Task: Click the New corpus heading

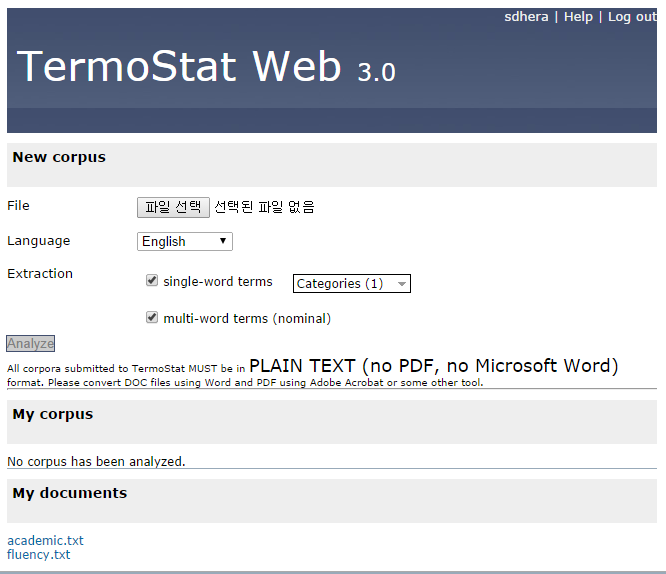Action: tap(59, 157)
